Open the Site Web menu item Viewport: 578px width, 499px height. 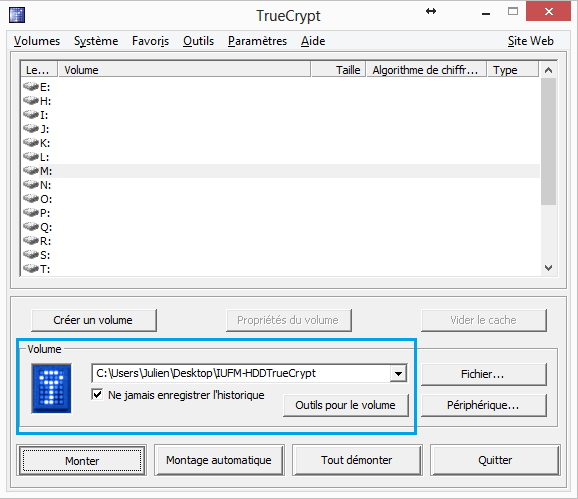point(530,41)
